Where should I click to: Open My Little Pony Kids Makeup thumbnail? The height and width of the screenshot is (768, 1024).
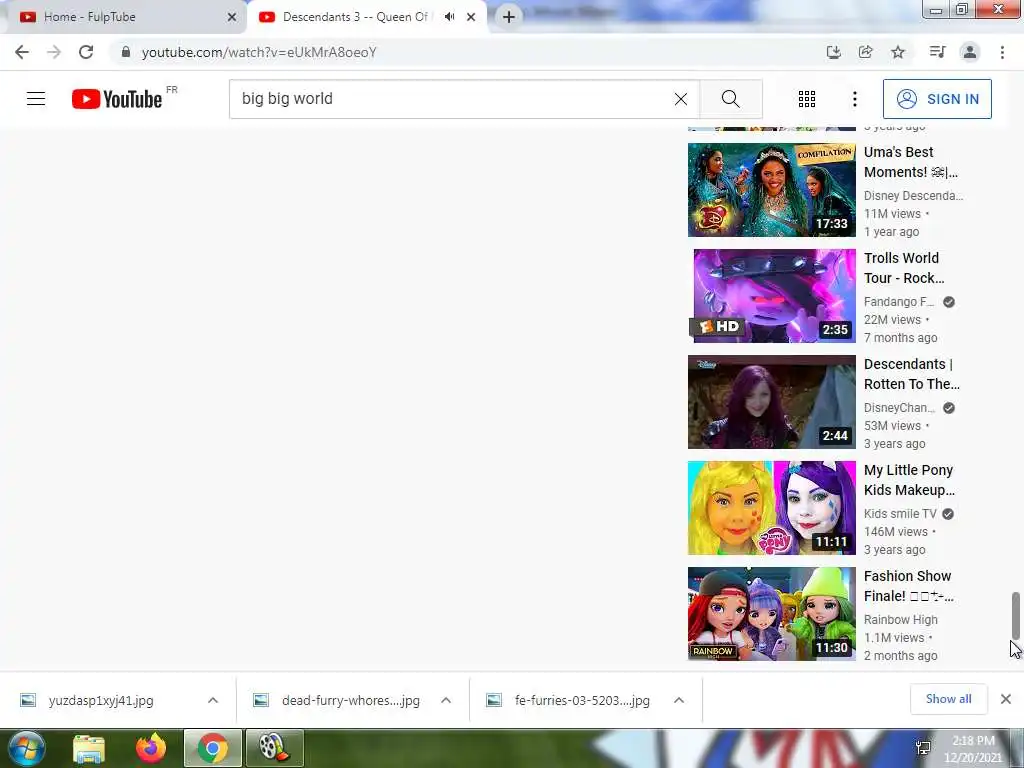pos(771,508)
